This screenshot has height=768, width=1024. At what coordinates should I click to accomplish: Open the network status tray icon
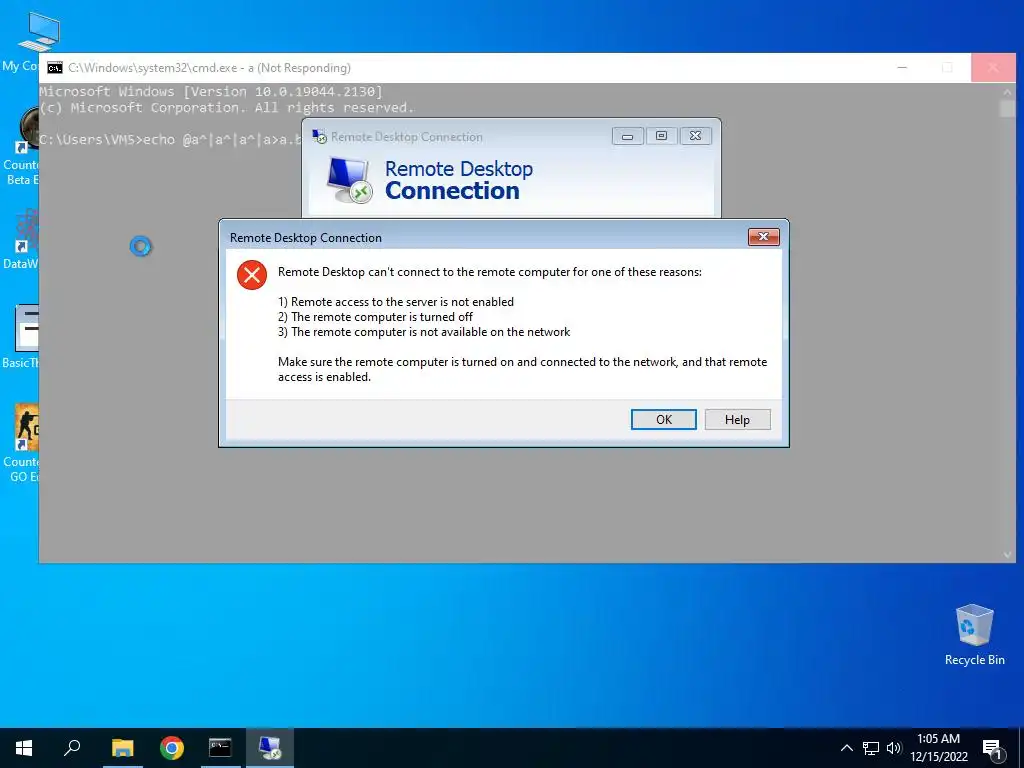coord(871,748)
